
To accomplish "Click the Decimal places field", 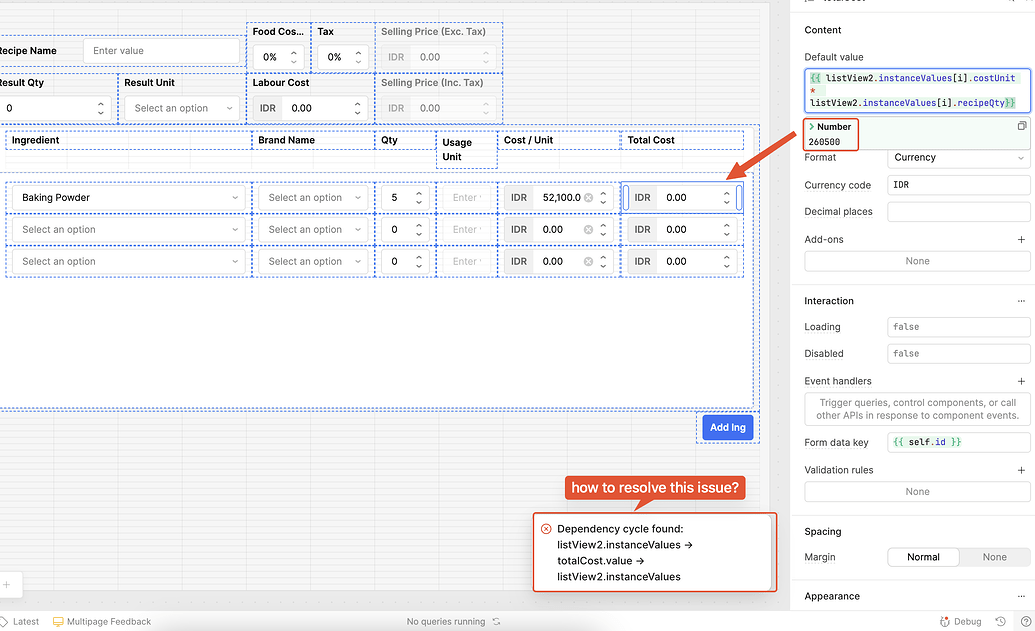I will click(958, 212).
